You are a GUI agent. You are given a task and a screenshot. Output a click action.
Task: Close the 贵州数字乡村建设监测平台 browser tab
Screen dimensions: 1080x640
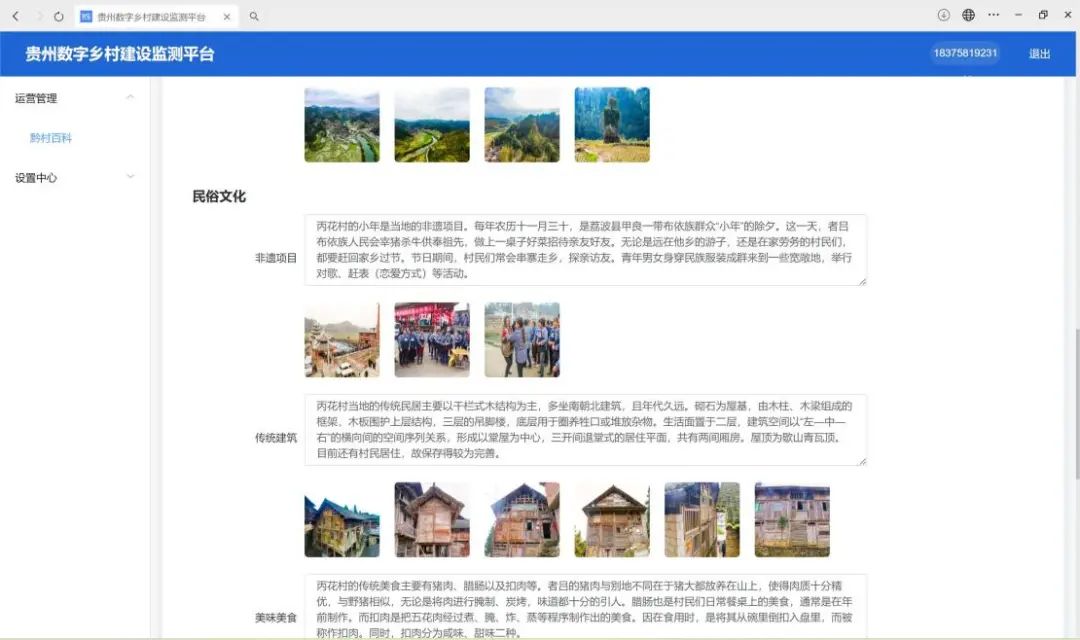click(227, 17)
